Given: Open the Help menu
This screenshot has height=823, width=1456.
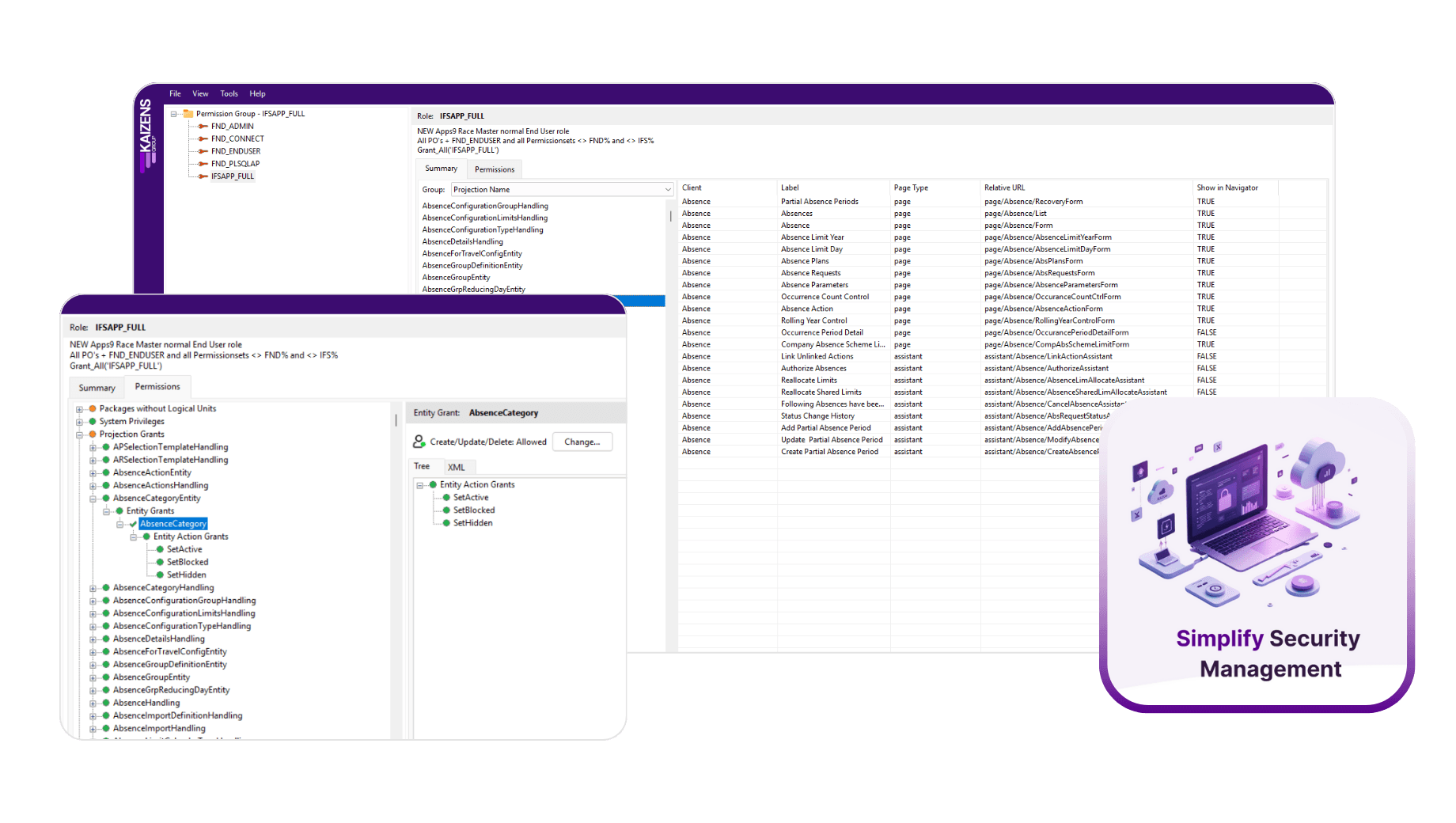Looking at the screenshot, I should point(257,93).
